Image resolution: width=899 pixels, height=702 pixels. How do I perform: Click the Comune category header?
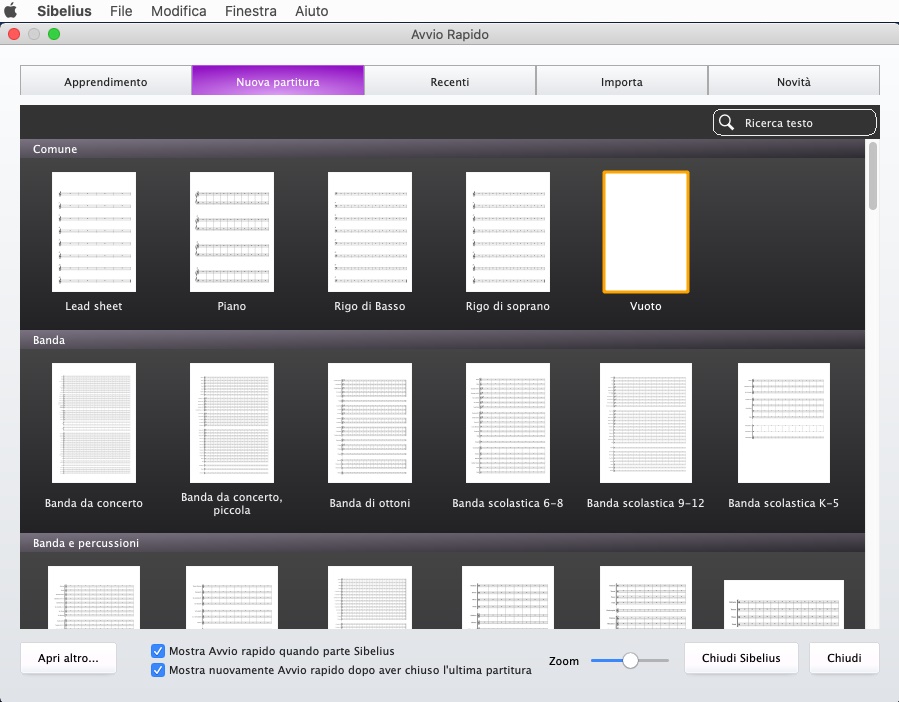coord(442,149)
